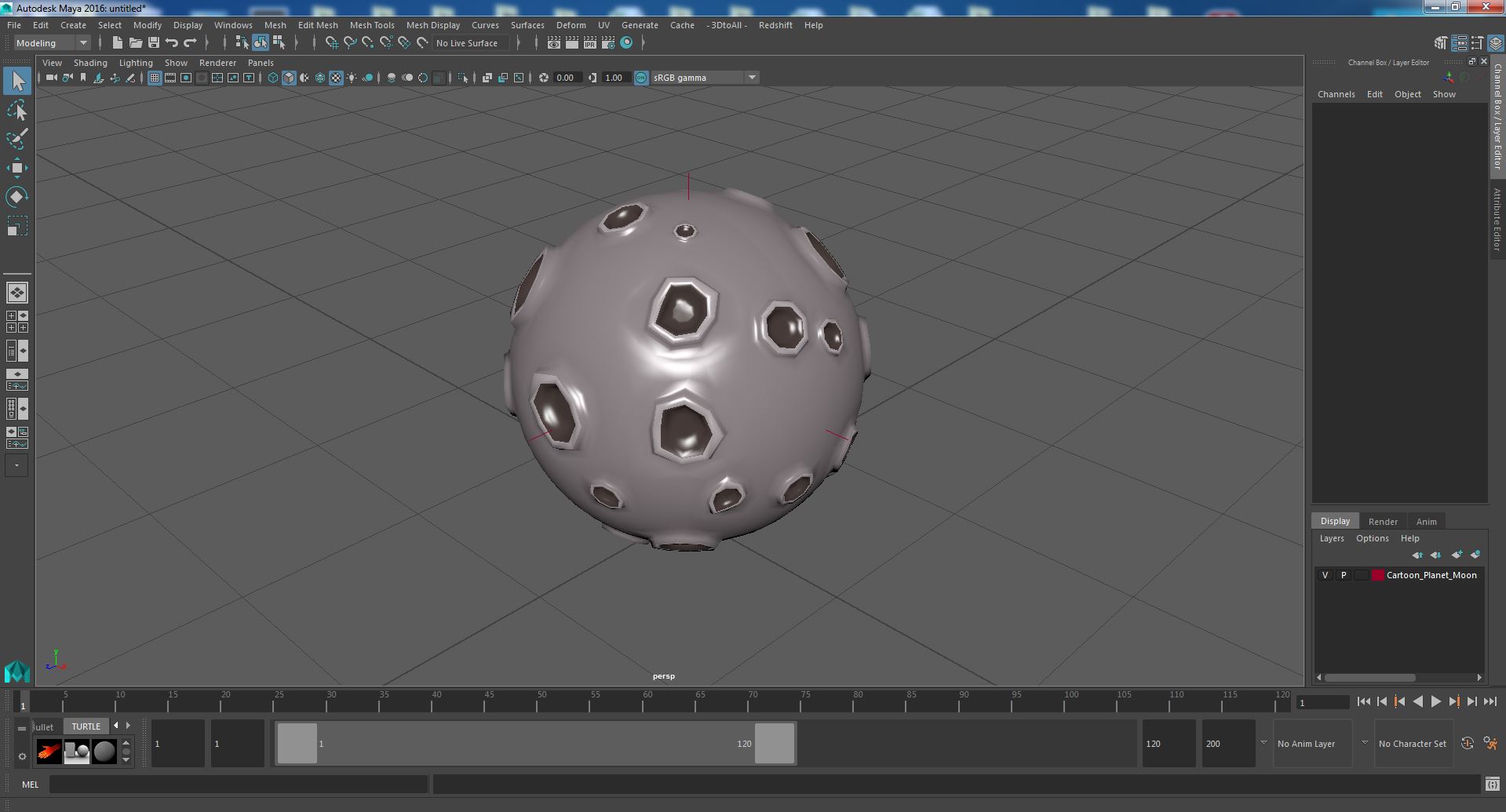
Task: Open Options menu in Layer Editor
Action: tap(1372, 538)
